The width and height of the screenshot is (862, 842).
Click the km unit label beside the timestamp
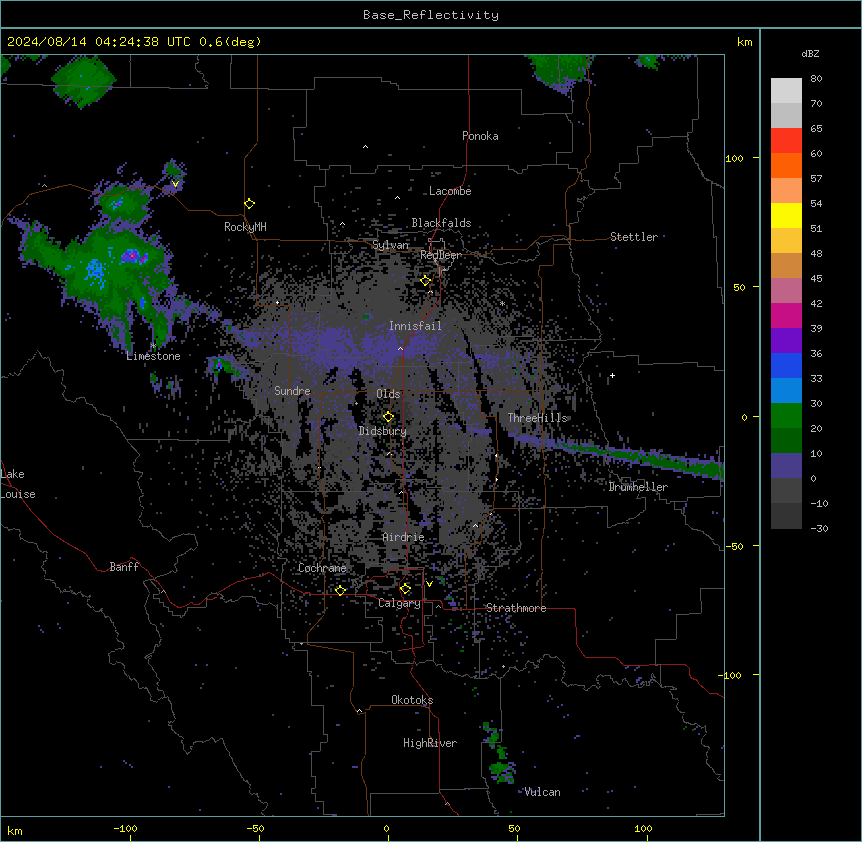(744, 42)
